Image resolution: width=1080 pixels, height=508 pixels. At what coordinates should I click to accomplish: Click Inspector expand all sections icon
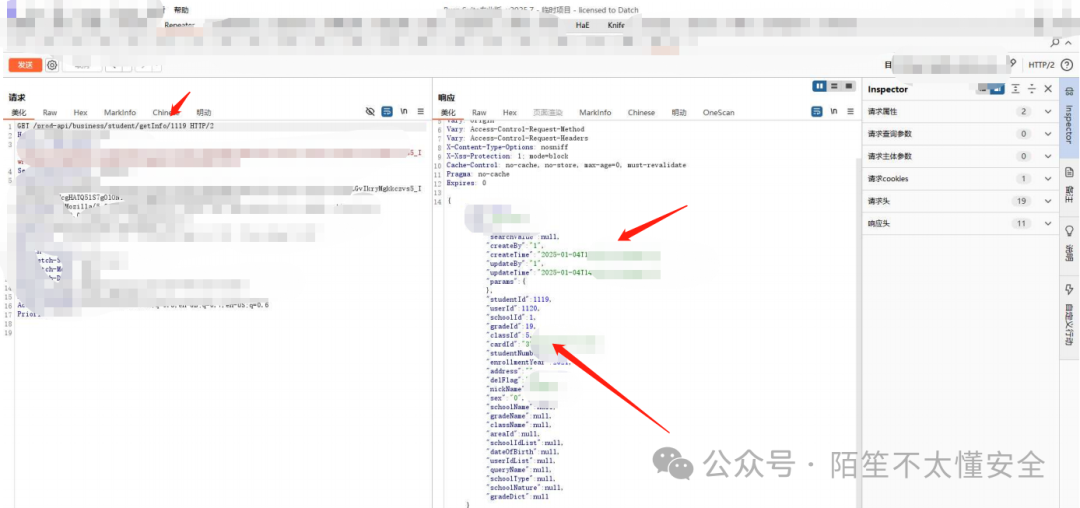[1015, 89]
